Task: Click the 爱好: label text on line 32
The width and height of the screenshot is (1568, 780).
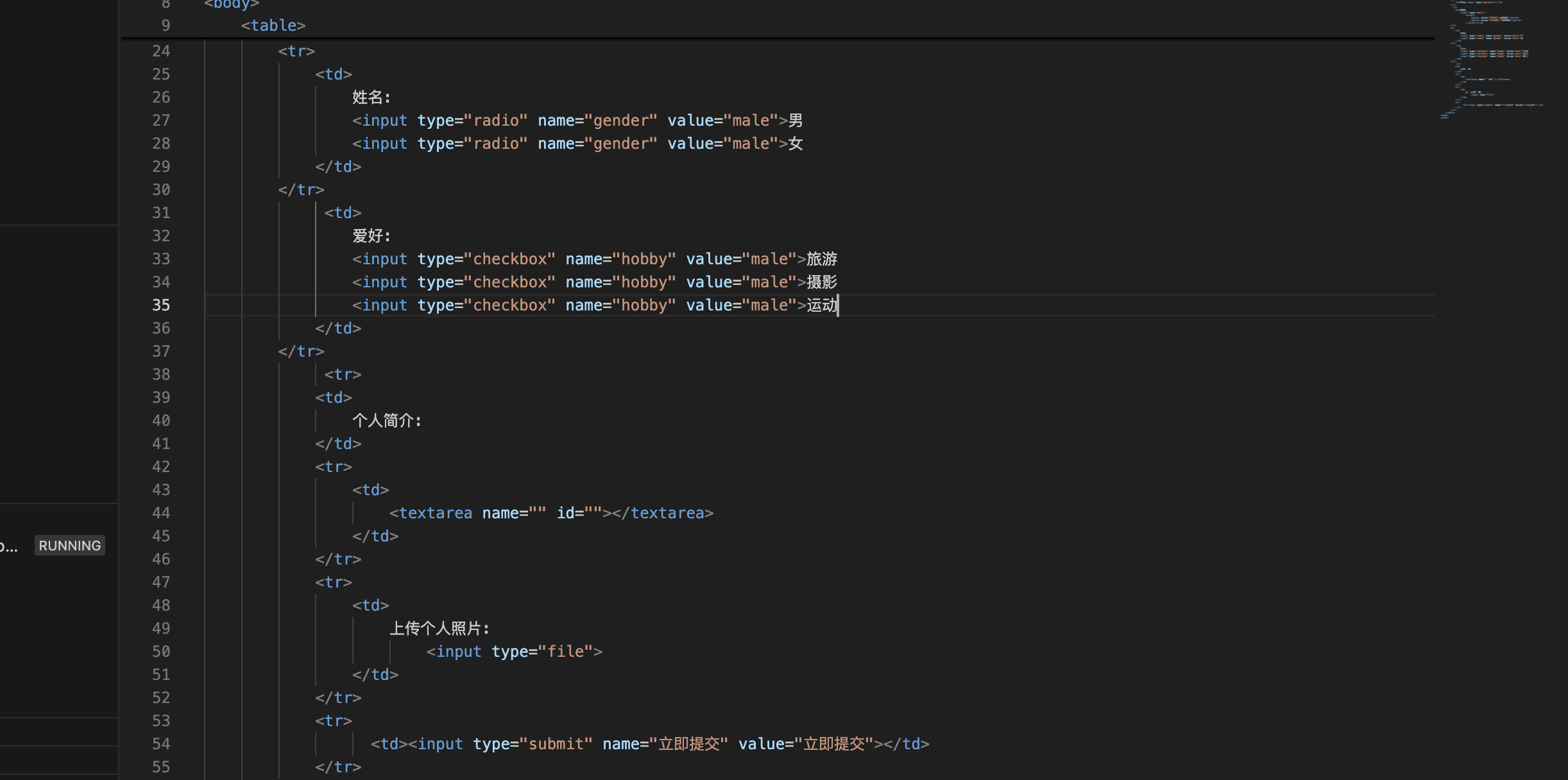Action: pos(371,235)
